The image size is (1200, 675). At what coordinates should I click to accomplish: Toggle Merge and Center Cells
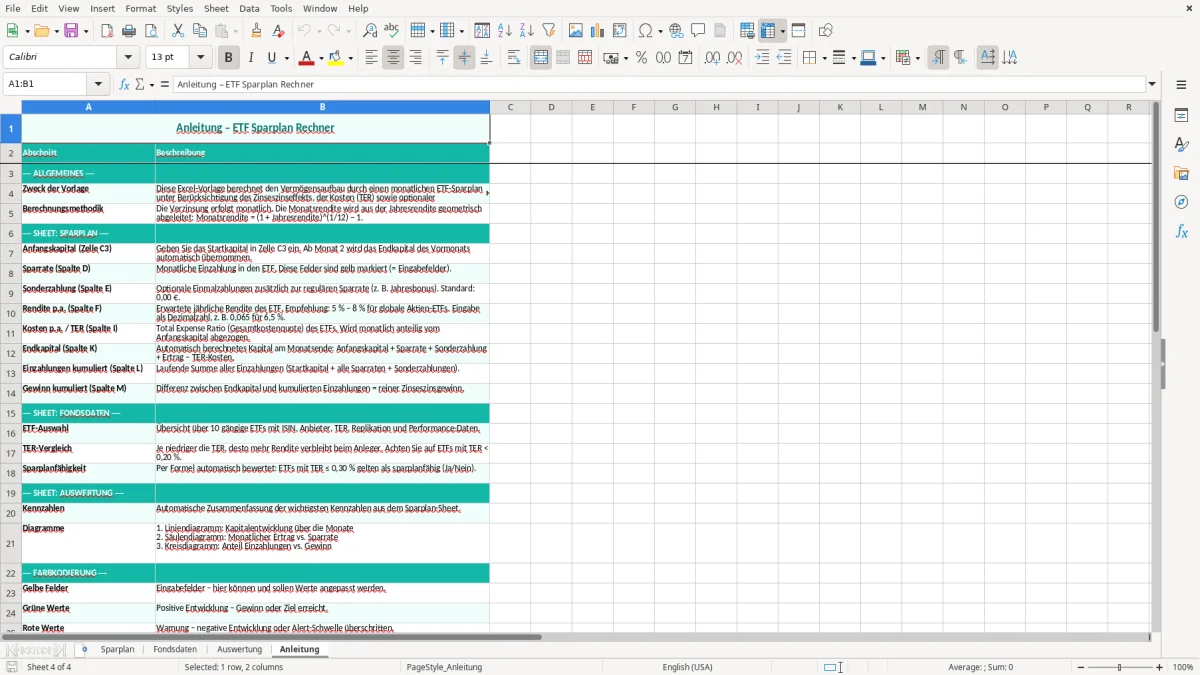[541, 58]
